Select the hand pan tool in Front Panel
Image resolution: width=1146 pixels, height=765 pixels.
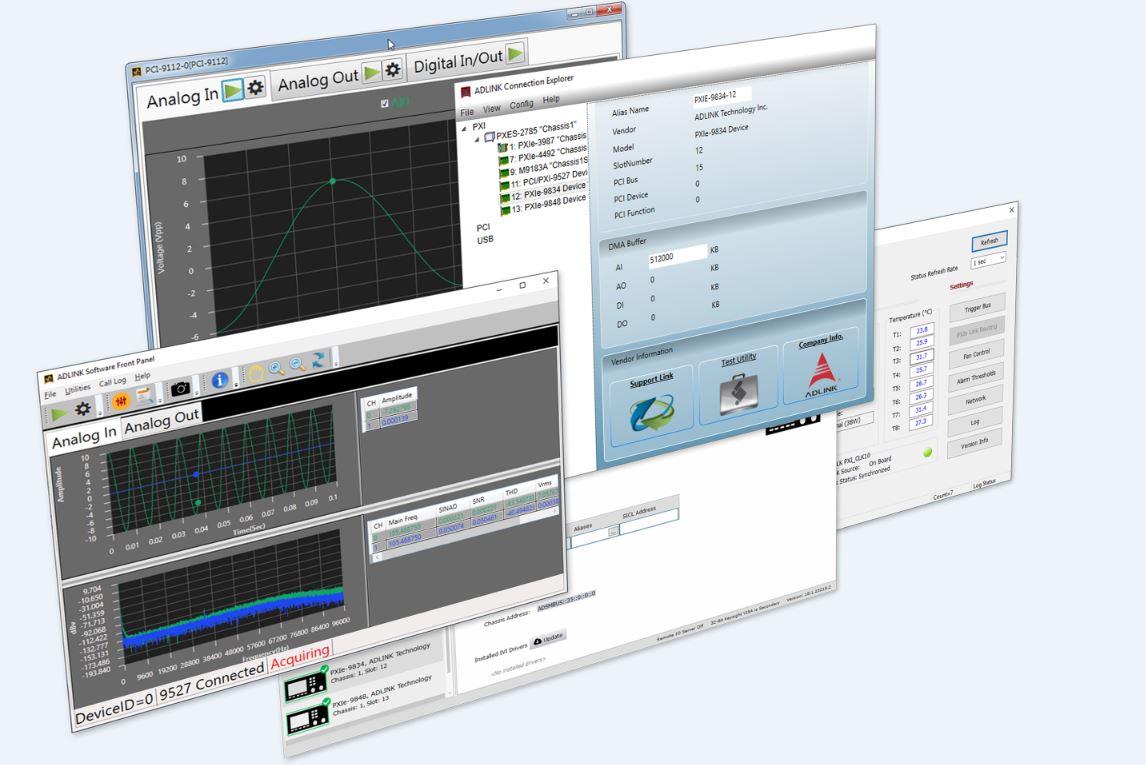pos(255,374)
